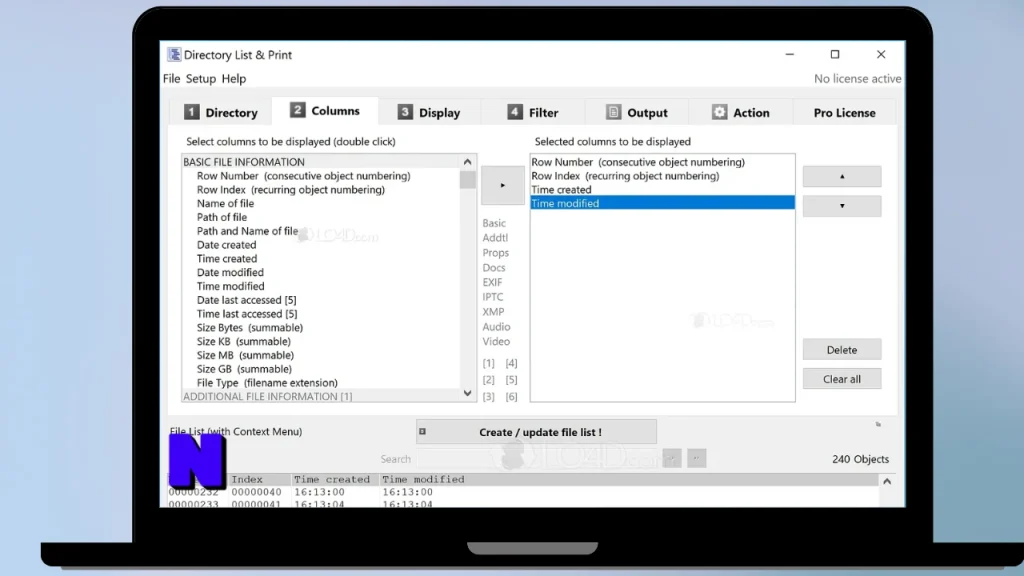
Task: Open the Help menu
Action: (x=234, y=78)
